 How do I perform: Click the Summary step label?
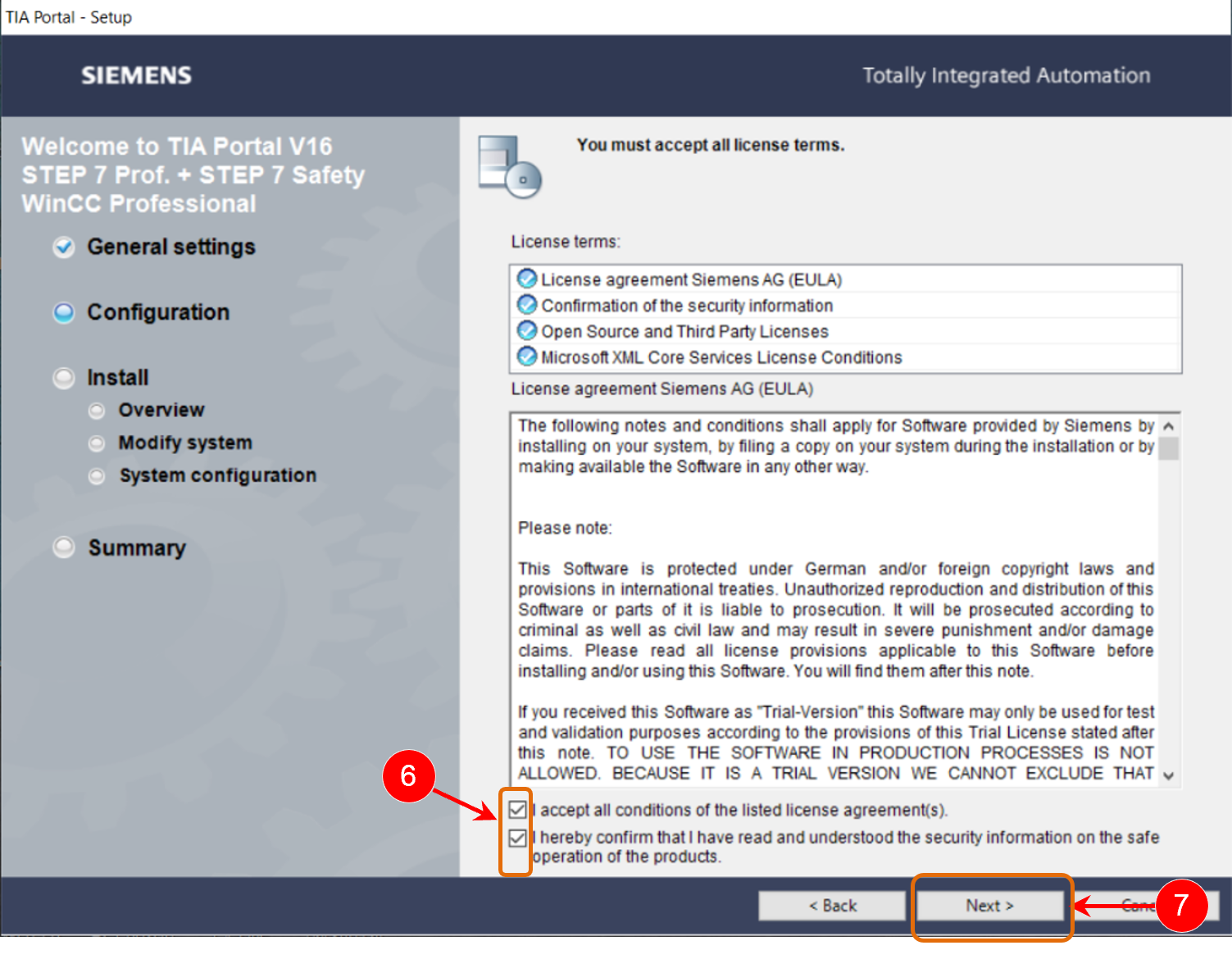point(137,548)
